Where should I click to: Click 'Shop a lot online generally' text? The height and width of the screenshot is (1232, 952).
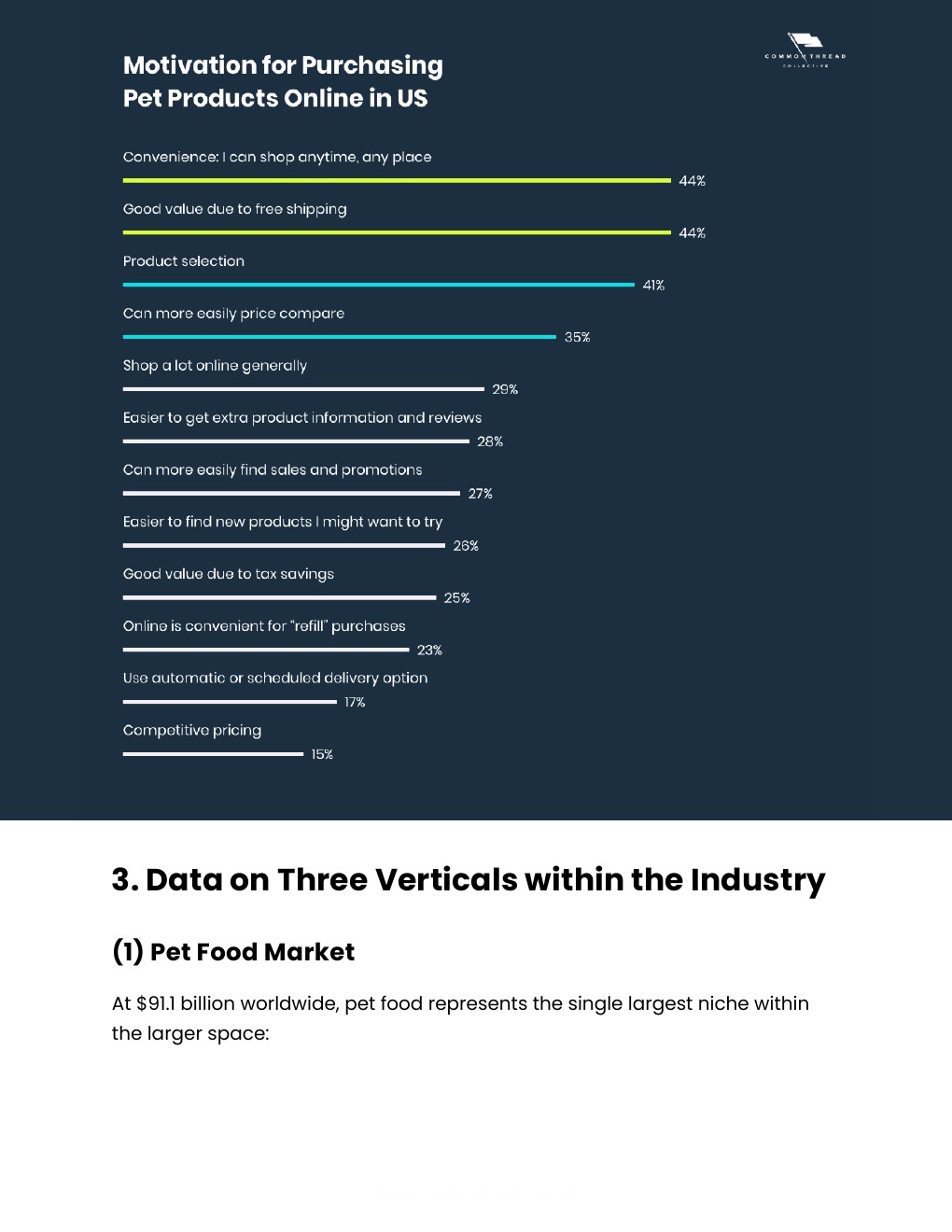[215, 366]
